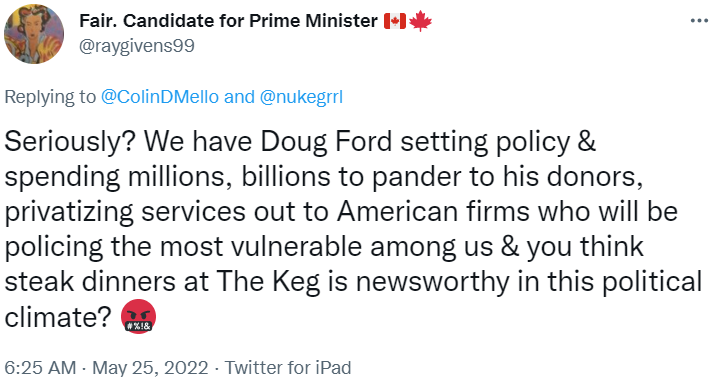712x377 pixels.
Task: Open the 'Twitter for iPad' source link
Action: (x=288, y=367)
